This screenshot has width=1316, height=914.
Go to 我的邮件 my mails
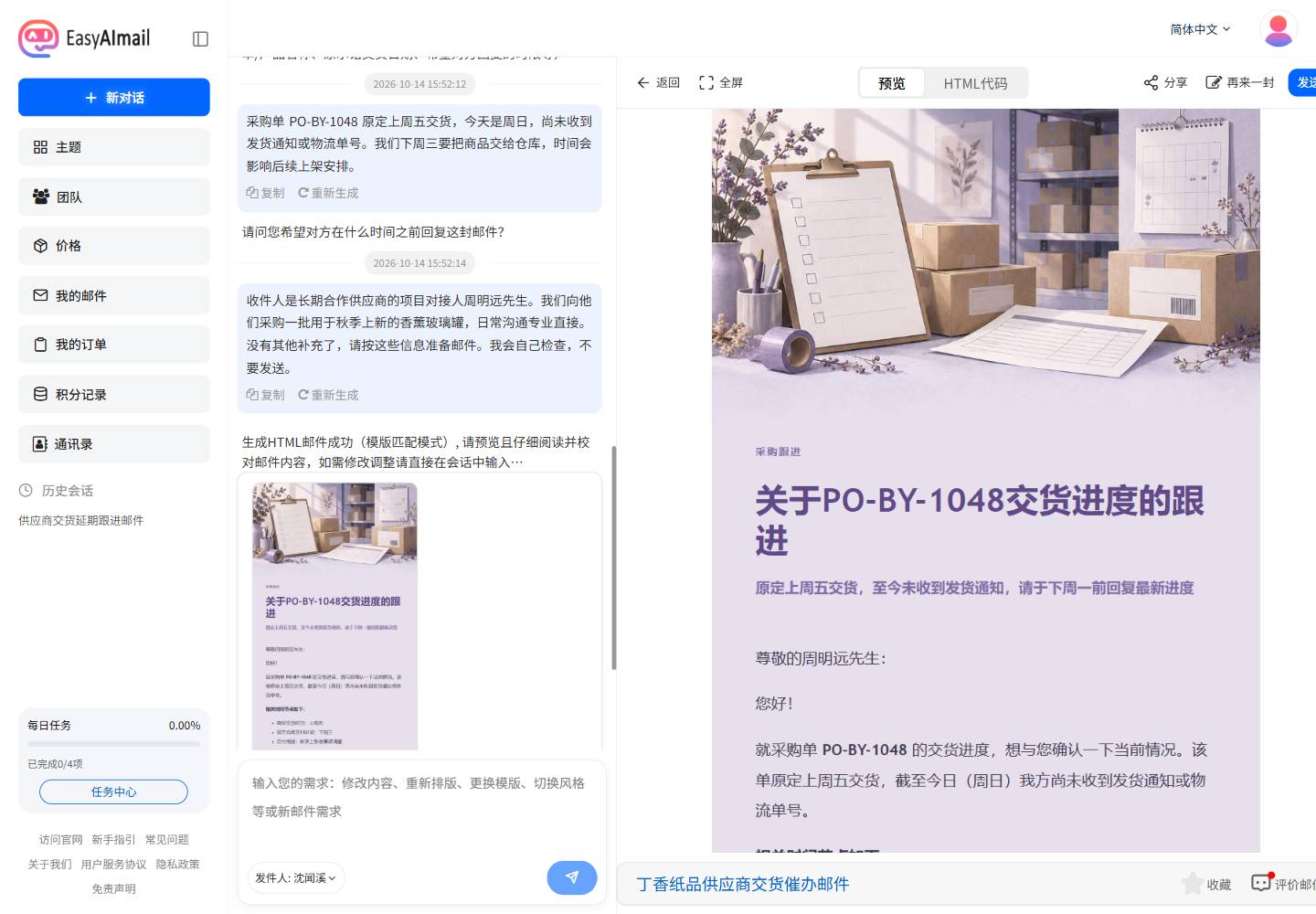click(x=114, y=295)
